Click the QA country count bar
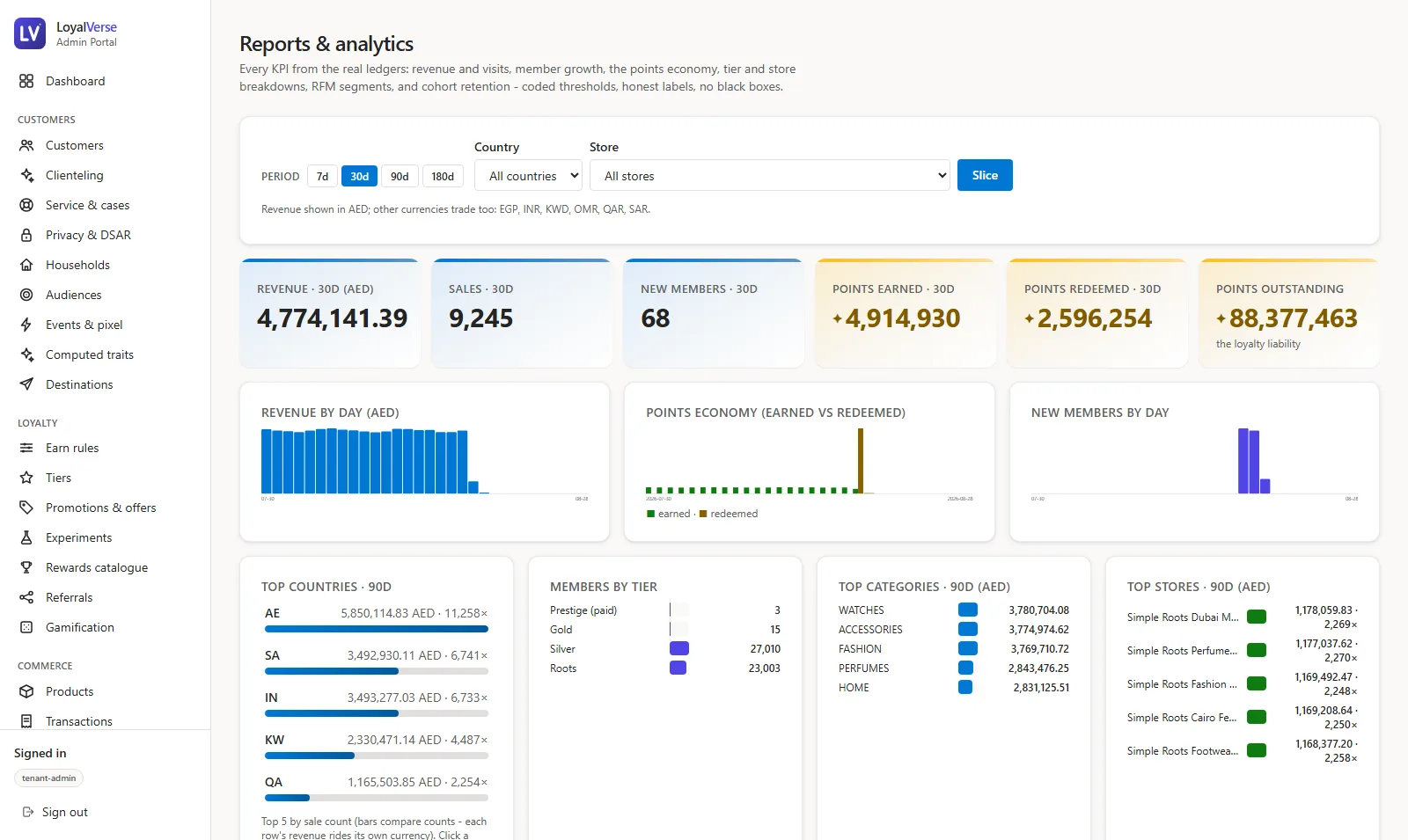 point(377,798)
